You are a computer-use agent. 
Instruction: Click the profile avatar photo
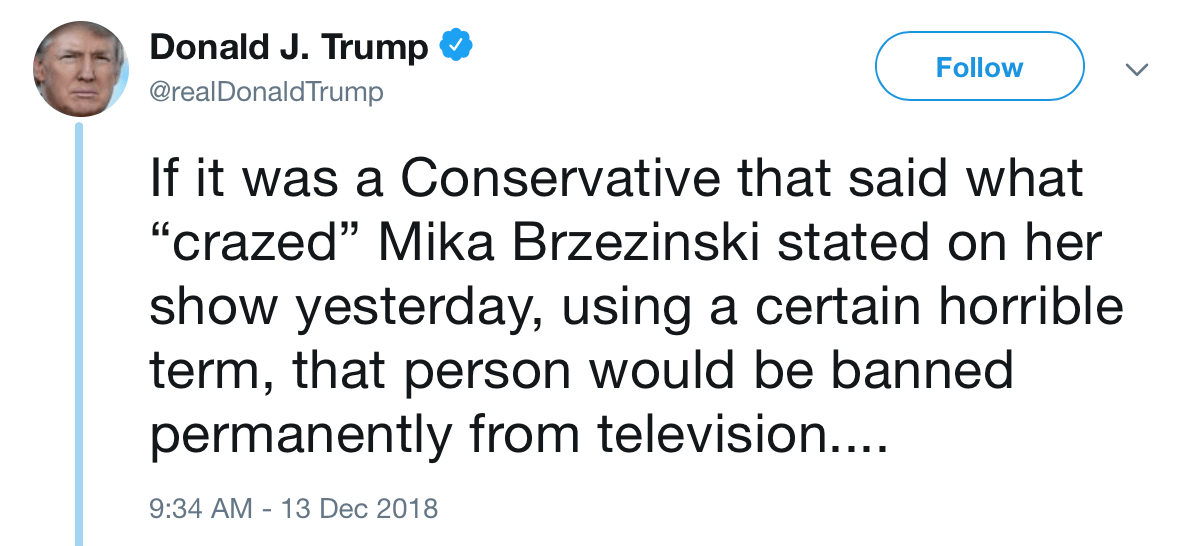tap(81, 69)
